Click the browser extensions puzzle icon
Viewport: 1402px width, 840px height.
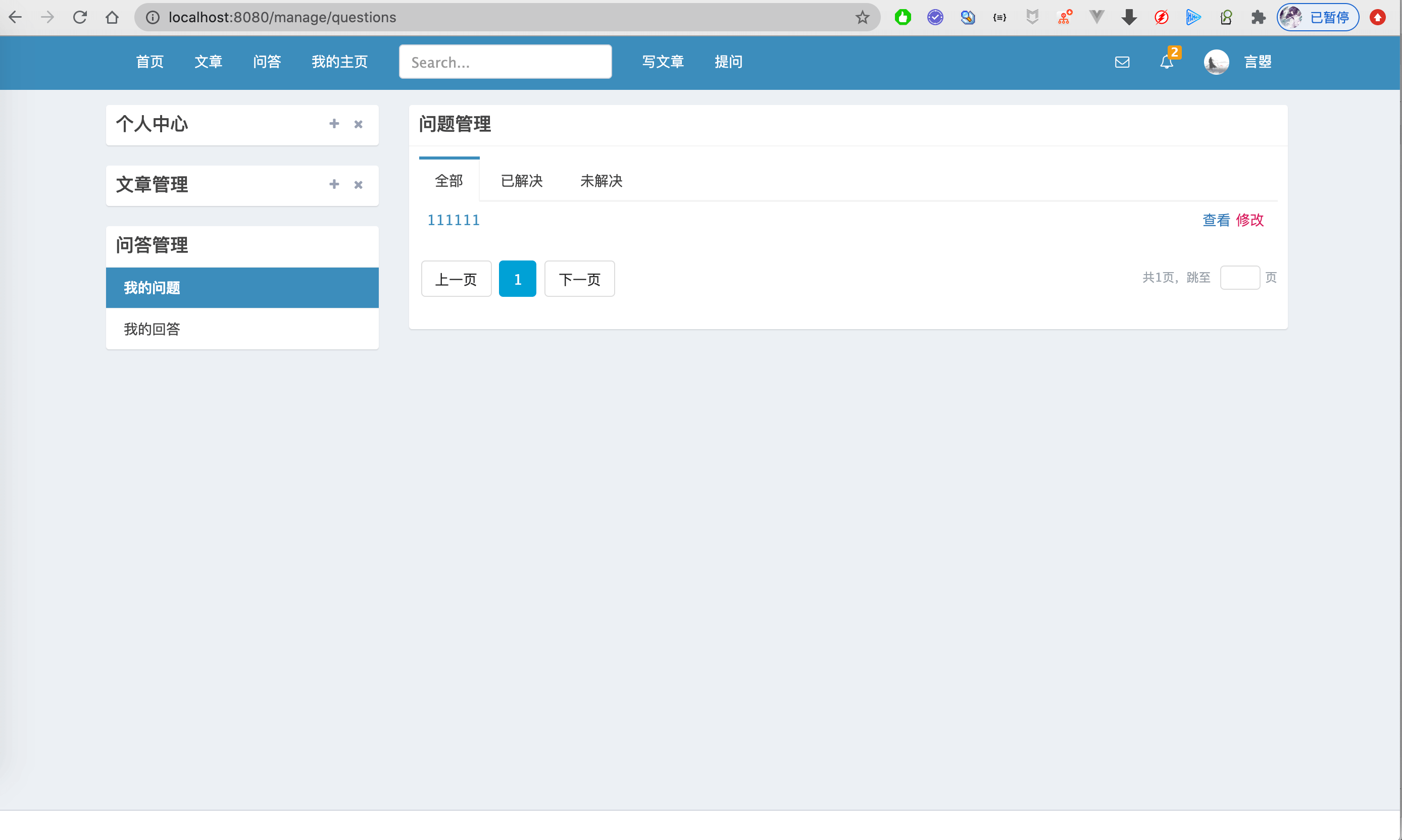point(1258,17)
